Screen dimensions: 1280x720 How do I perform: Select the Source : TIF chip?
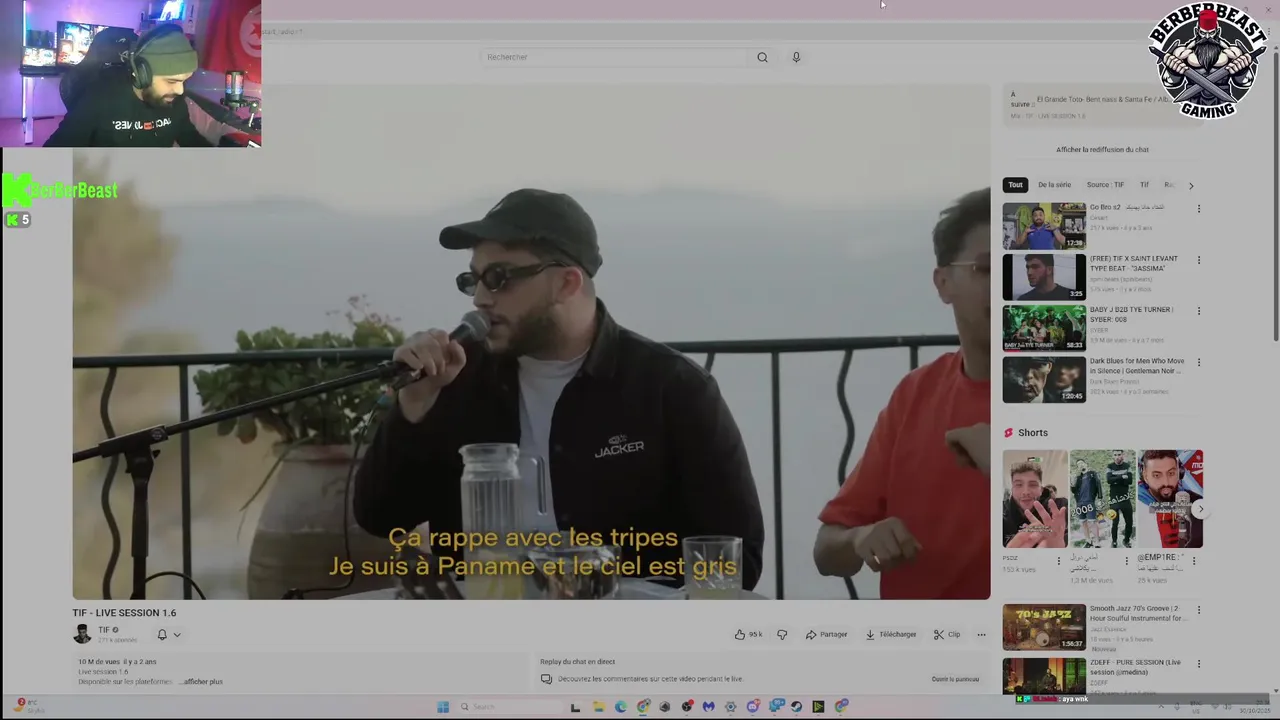pos(1105,185)
